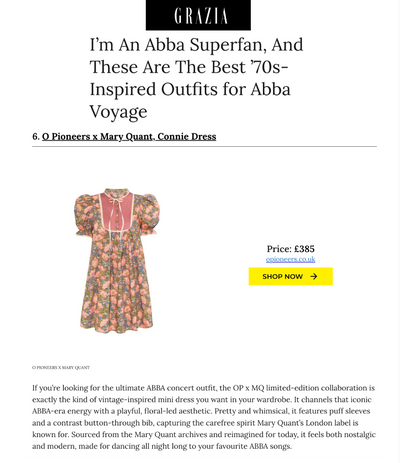Click the right puff sleeve of the dress

pyautogui.click(x=148, y=214)
